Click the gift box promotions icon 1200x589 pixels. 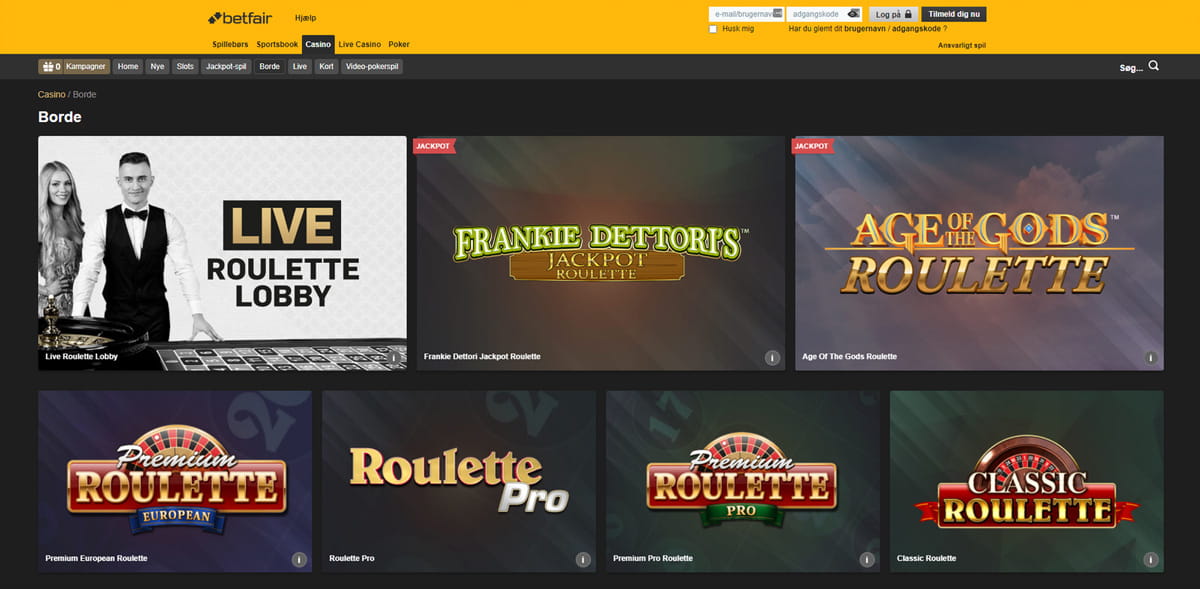(x=47, y=67)
